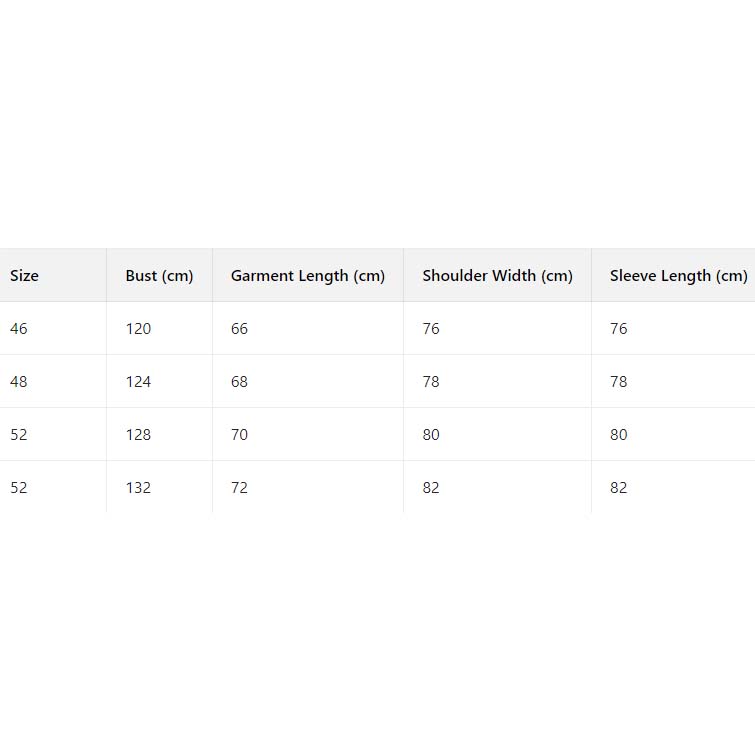The height and width of the screenshot is (755, 755).
Task: Select the shoulder width 76 cell
Action: (431, 329)
